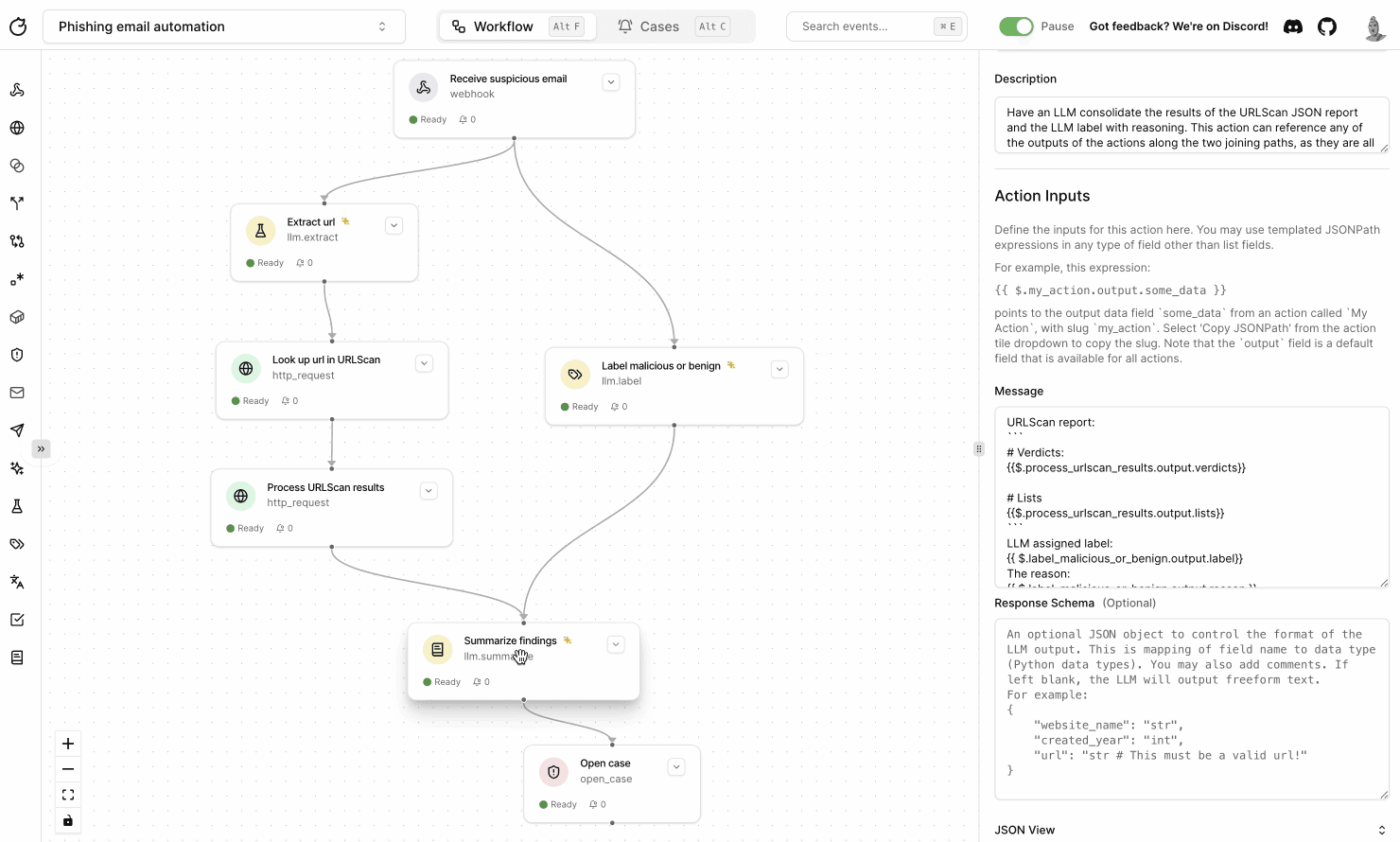Select the compare arrows icon in sidebar
The width and height of the screenshot is (1400, 842).
click(17, 241)
